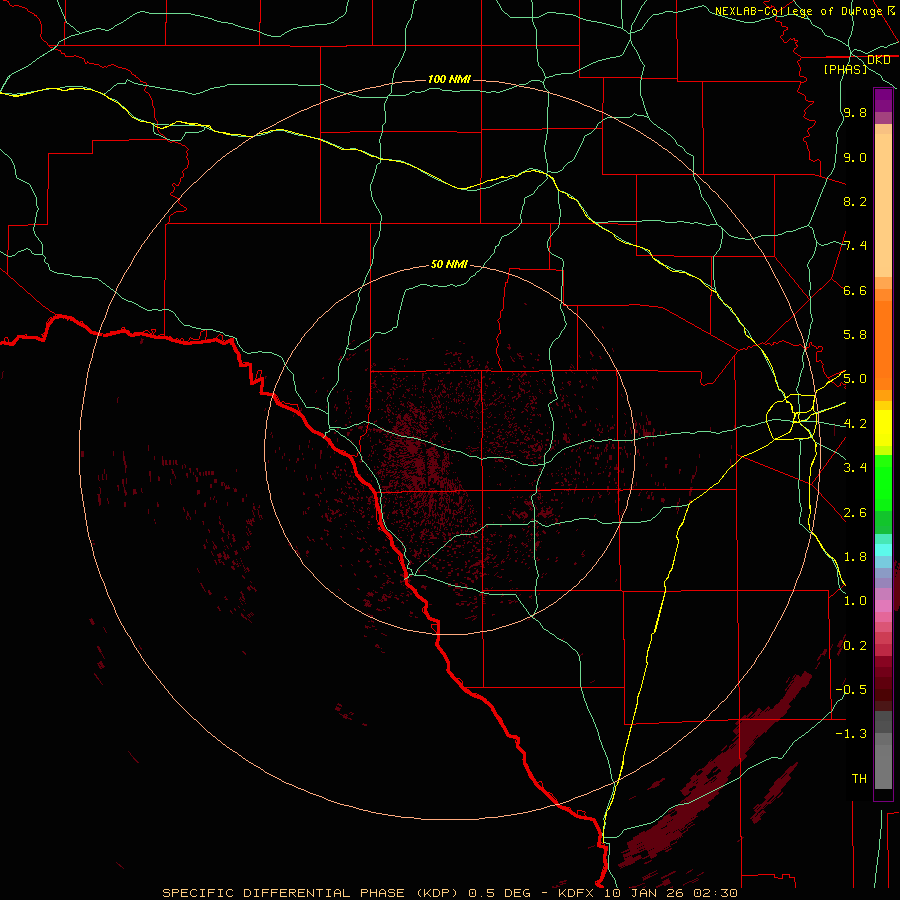Click the 6.6 legend value
900x900 pixels.
(x=855, y=290)
